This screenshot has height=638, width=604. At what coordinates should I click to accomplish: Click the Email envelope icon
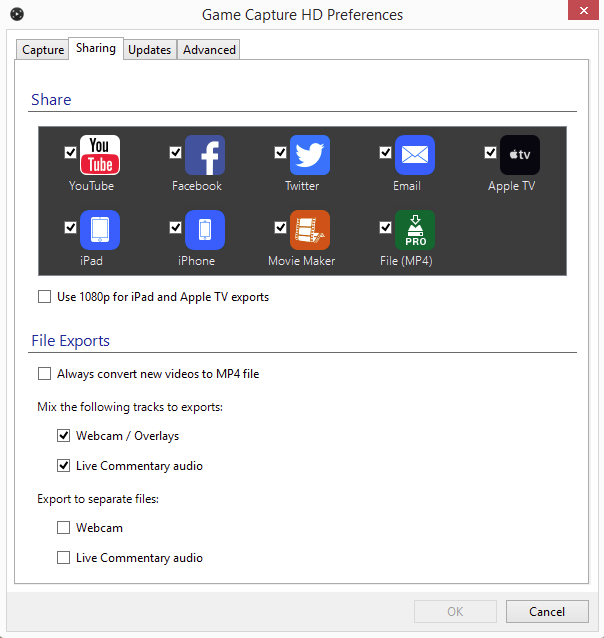pos(414,155)
